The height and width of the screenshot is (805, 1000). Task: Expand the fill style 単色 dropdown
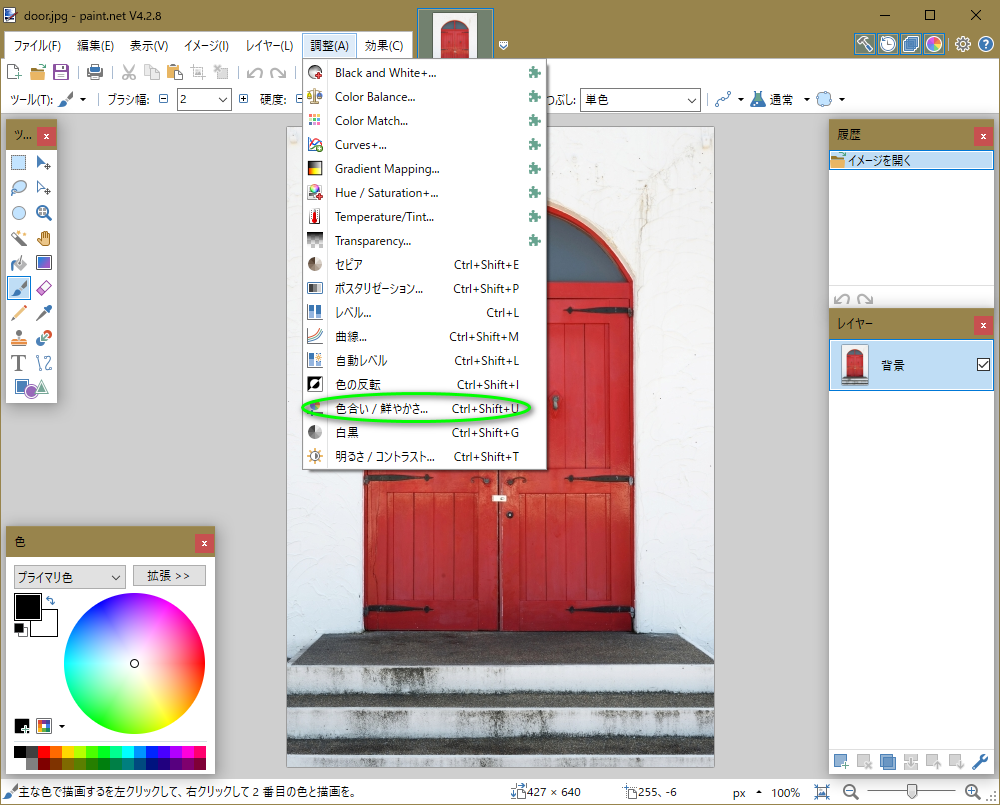click(x=641, y=100)
